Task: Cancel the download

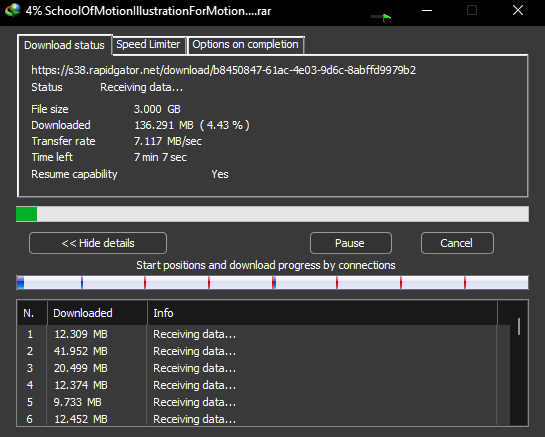Action: (457, 243)
